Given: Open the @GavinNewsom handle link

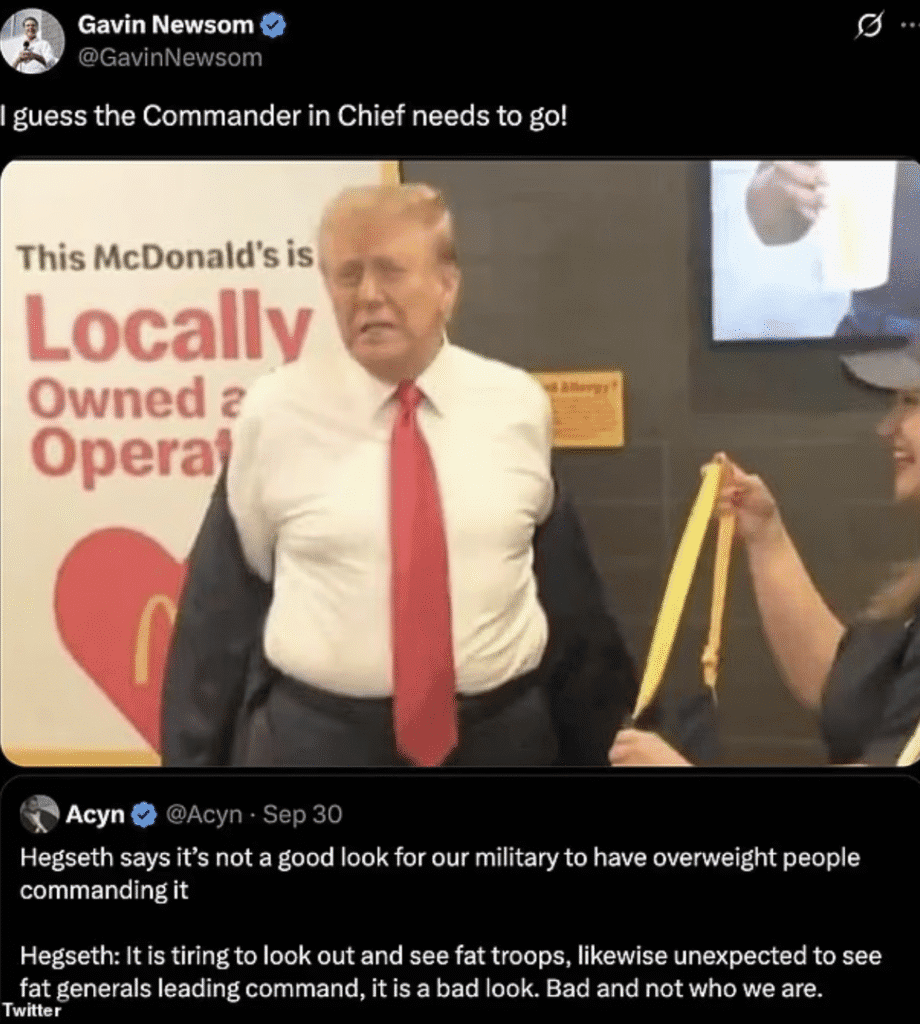Looking at the screenshot, I should pos(170,58).
